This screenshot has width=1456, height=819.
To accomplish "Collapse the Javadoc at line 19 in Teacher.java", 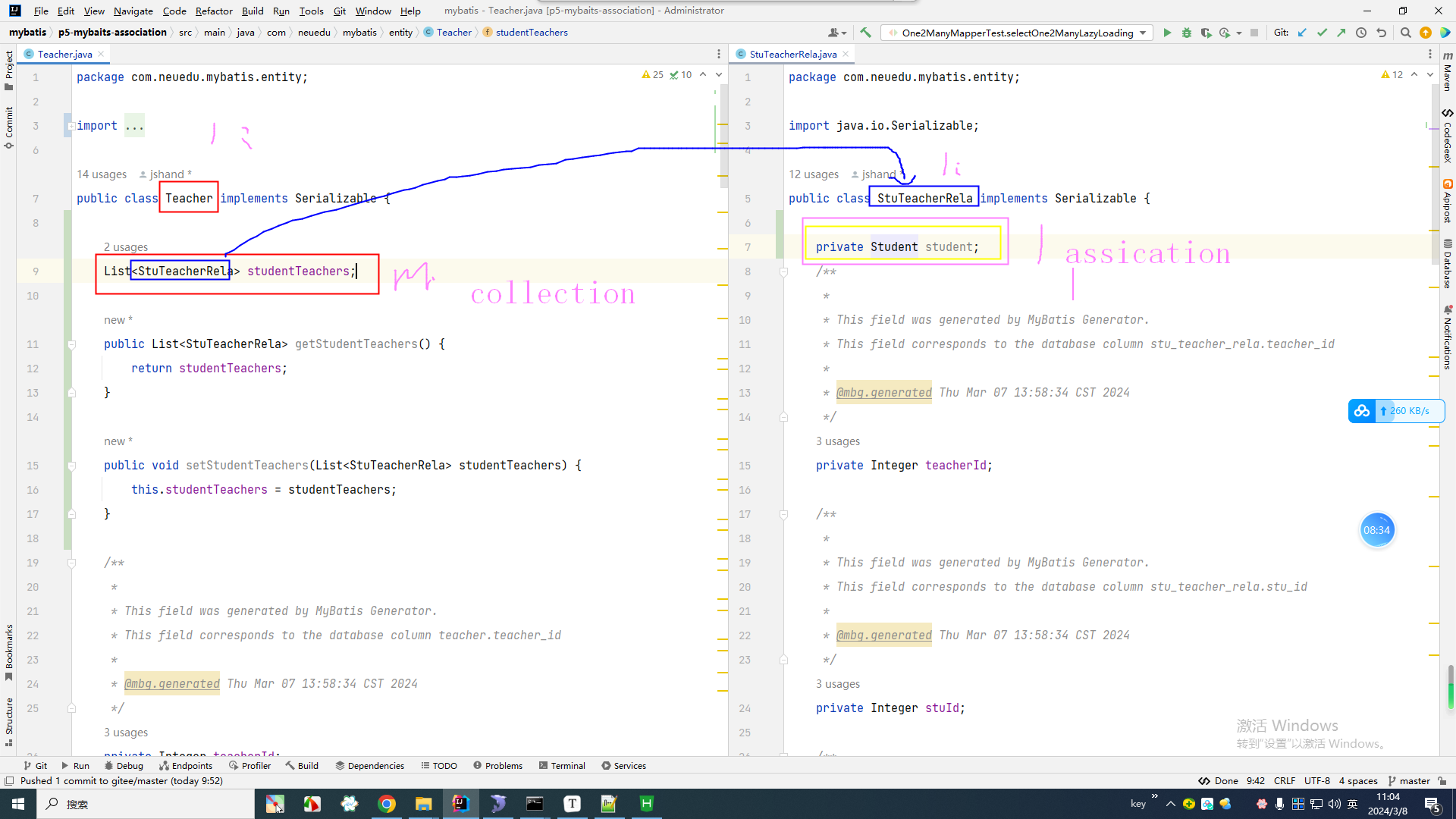I will click(x=72, y=563).
